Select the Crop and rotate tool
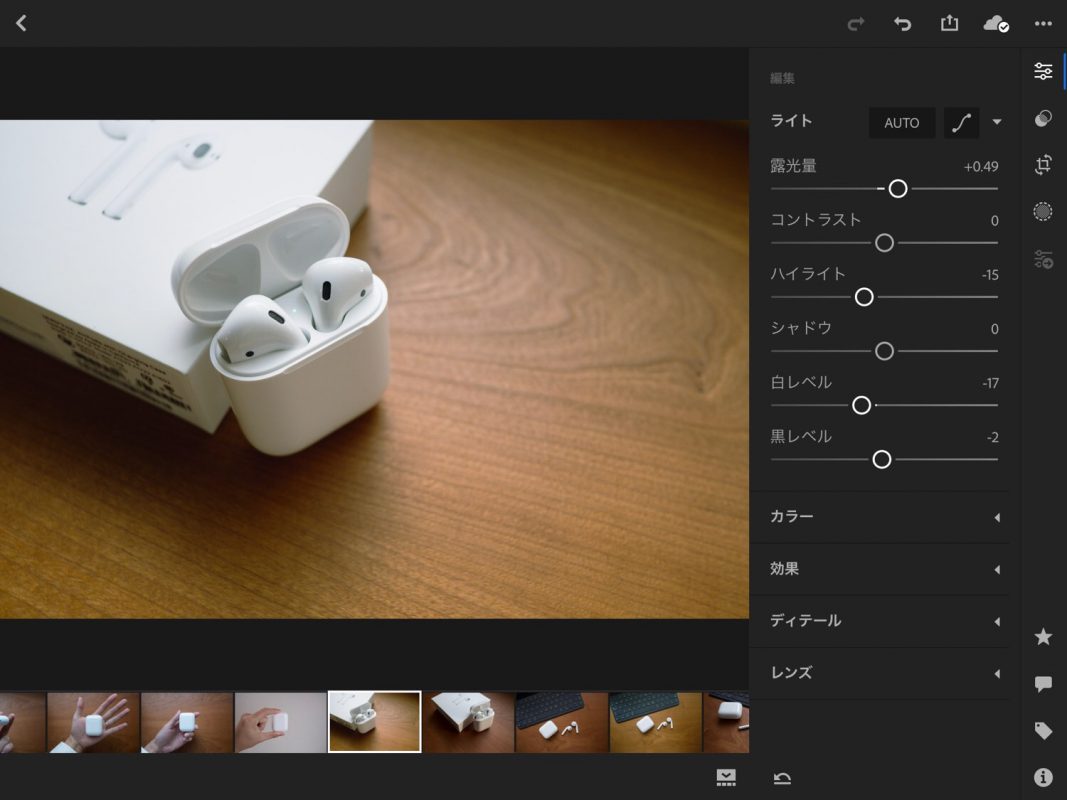 pyautogui.click(x=1043, y=165)
